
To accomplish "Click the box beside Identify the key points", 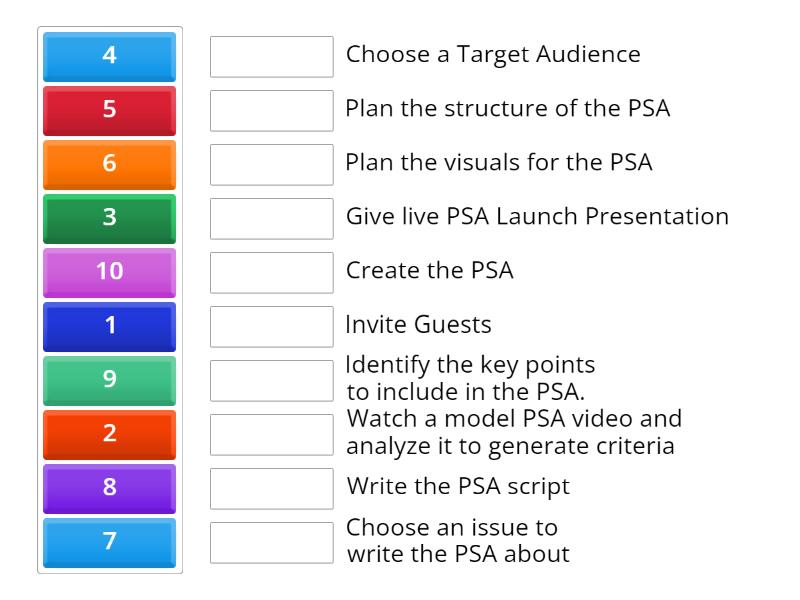I will coord(272,378).
